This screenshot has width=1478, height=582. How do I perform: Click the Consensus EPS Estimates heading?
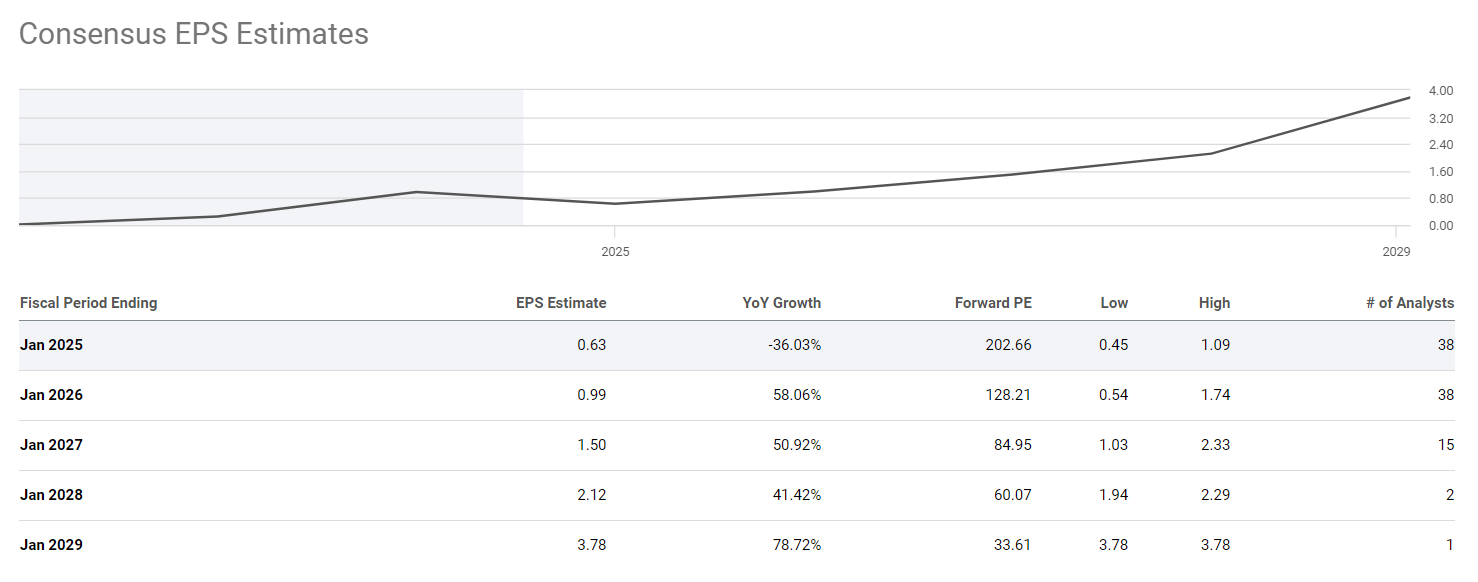pyautogui.click(x=194, y=34)
